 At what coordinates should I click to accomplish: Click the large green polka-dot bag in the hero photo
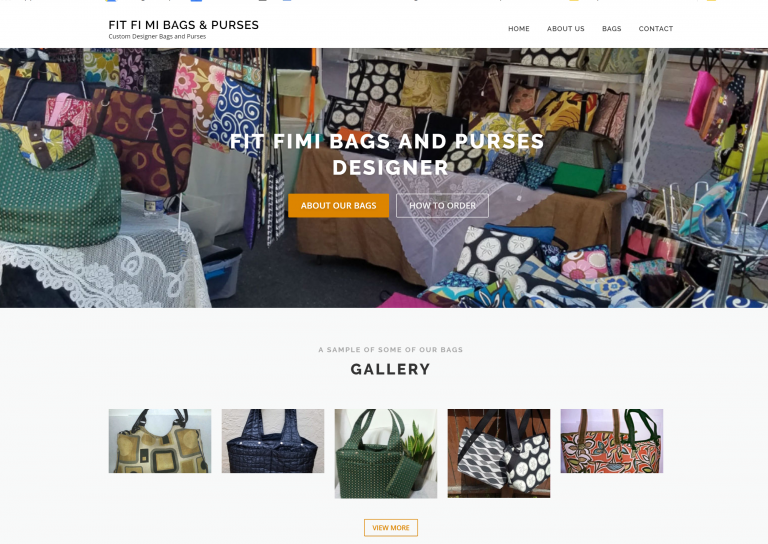click(59, 191)
